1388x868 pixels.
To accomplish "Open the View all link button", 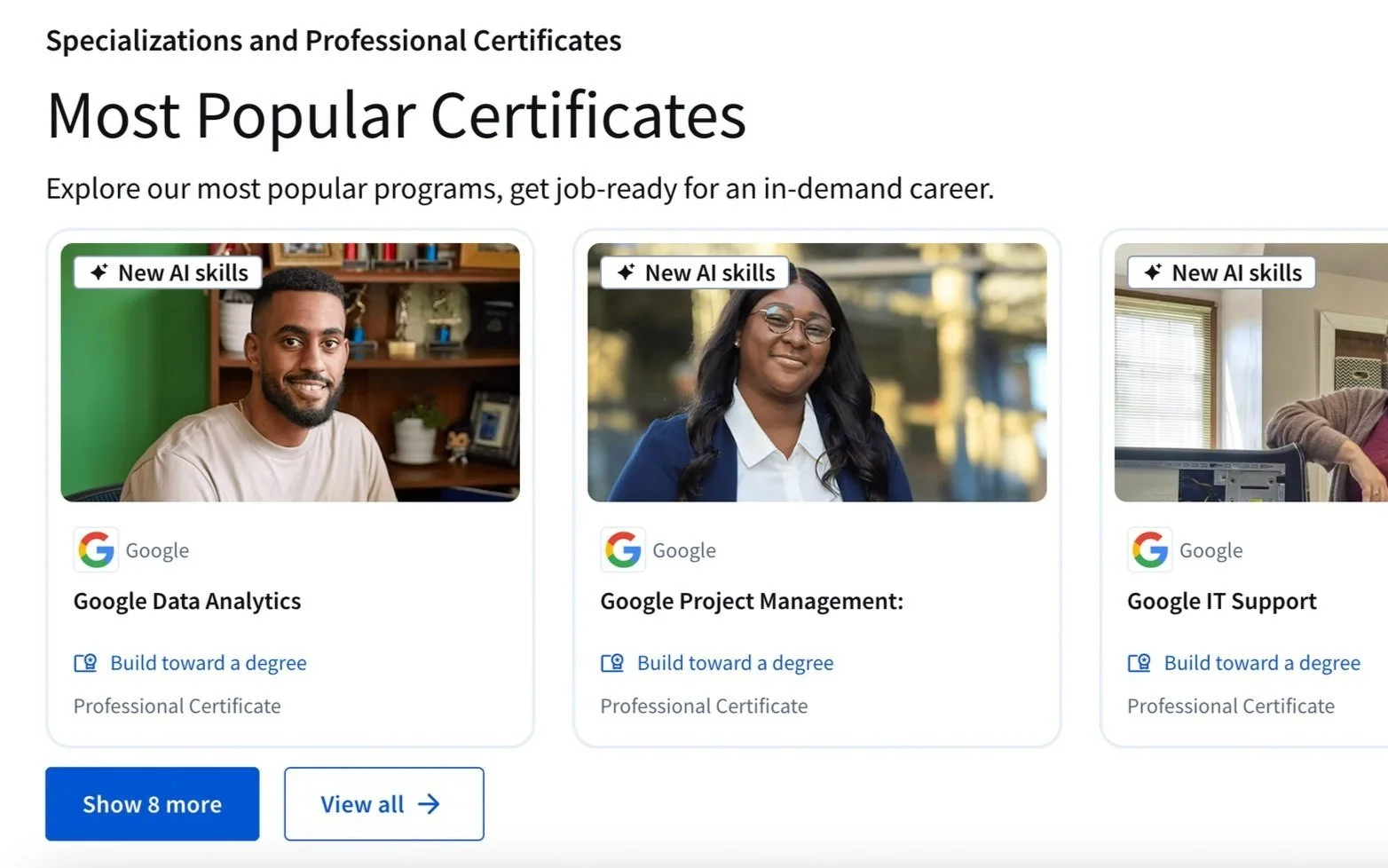I will (384, 804).
